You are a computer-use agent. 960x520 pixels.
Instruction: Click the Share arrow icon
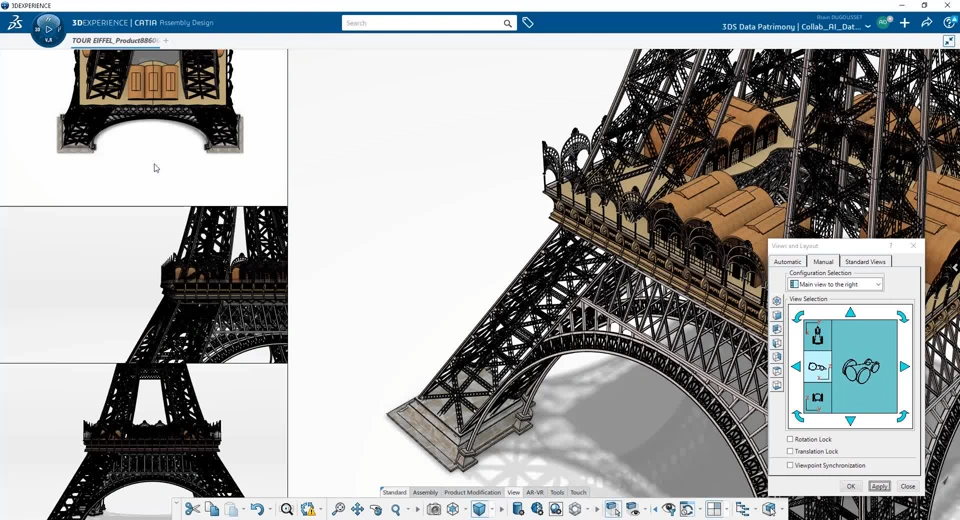(926, 23)
